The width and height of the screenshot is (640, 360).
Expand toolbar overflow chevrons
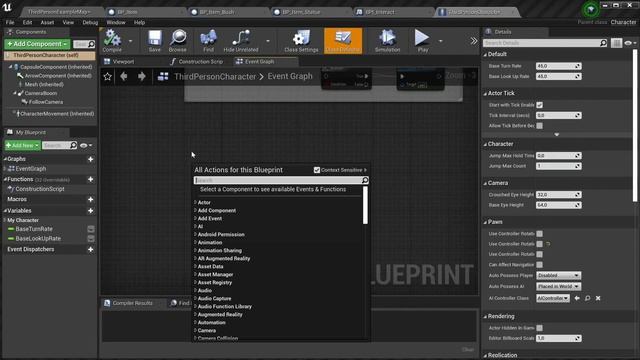coord(473,41)
